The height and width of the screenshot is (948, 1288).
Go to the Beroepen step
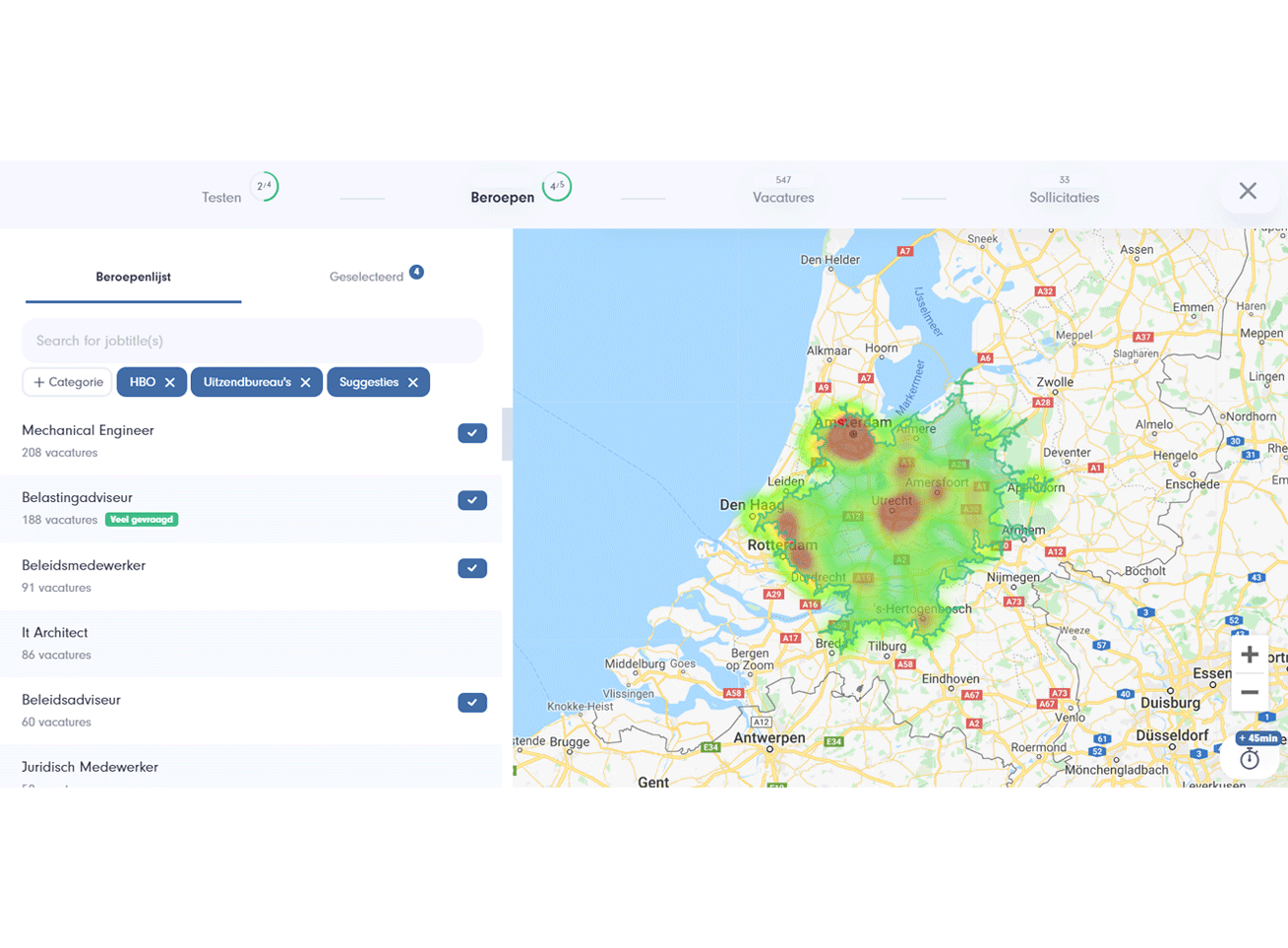[x=503, y=198]
